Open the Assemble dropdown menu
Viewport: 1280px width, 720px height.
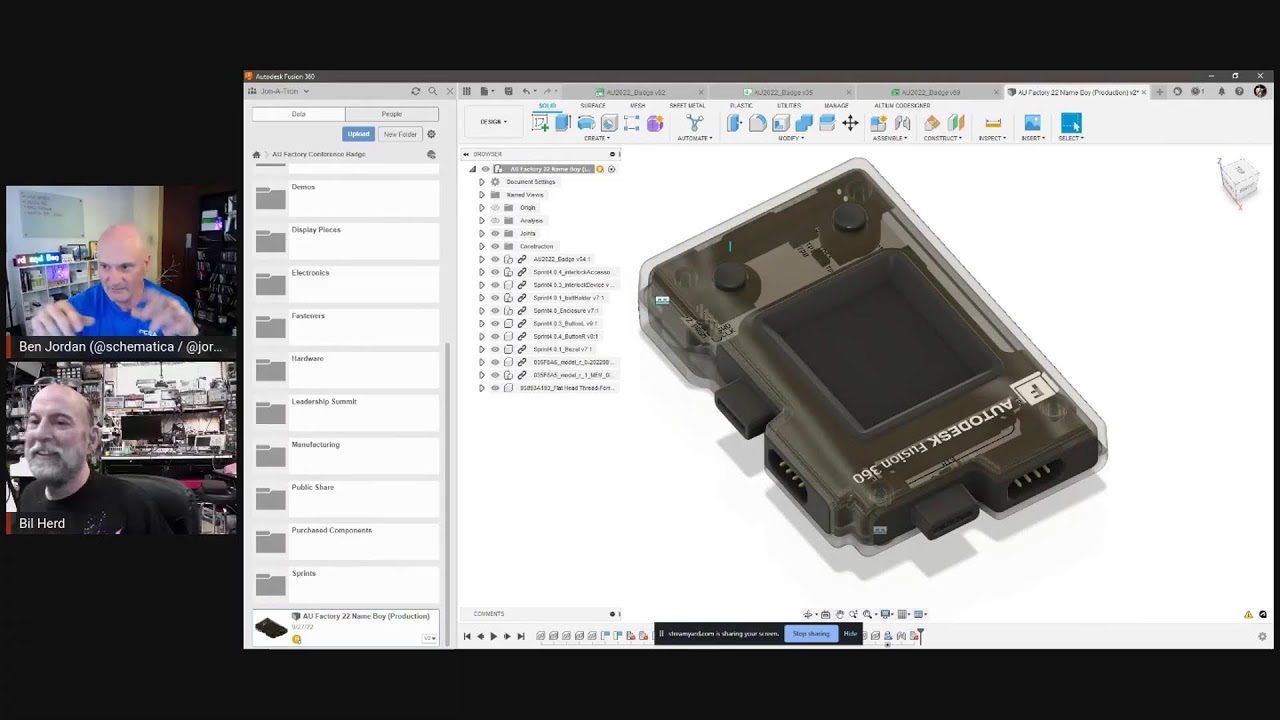(890, 138)
